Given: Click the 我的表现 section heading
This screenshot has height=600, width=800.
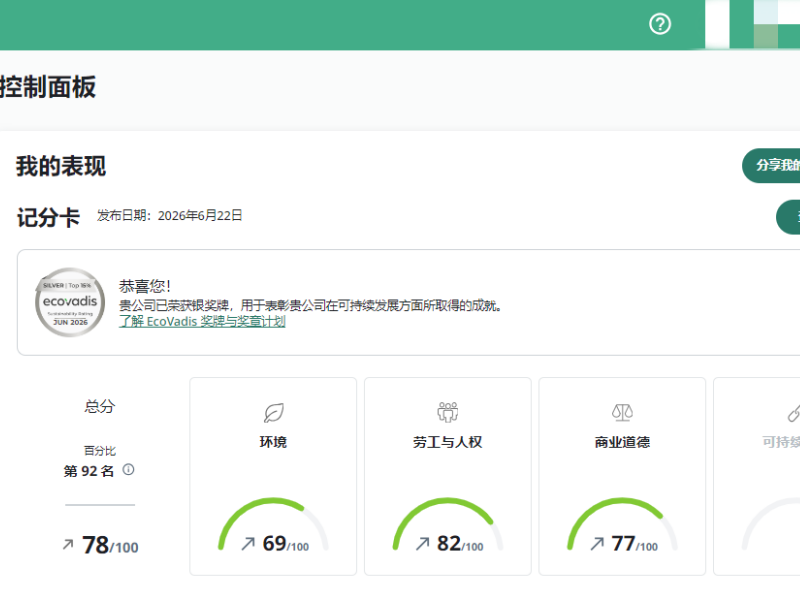Looking at the screenshot, I should point(61,166).
